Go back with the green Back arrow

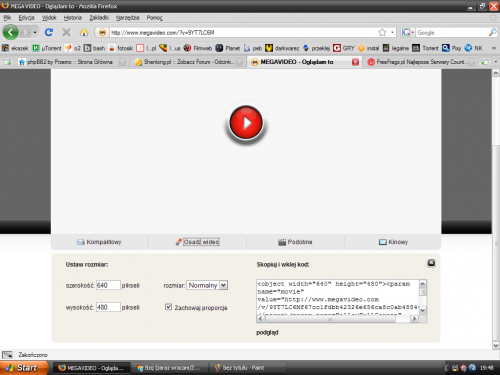click(x=11, y=32)
